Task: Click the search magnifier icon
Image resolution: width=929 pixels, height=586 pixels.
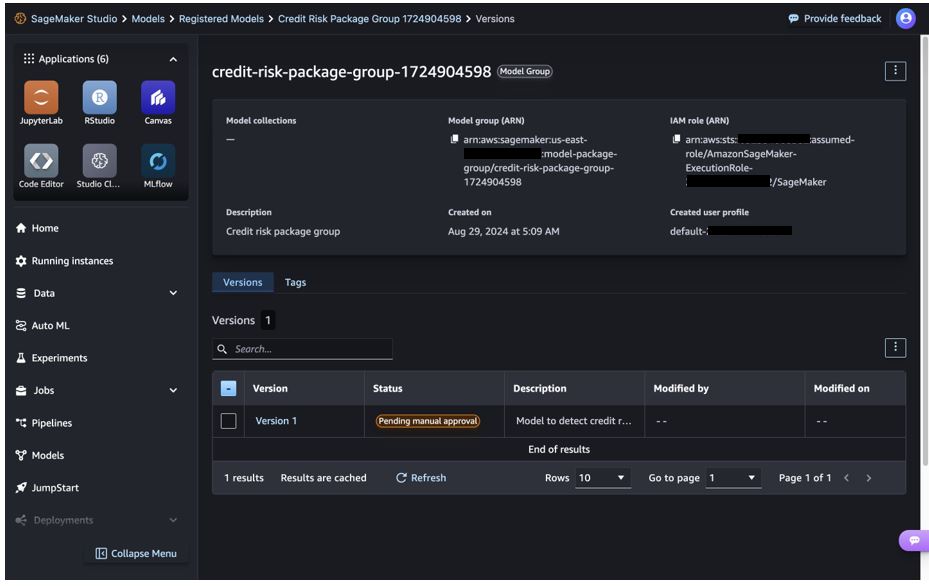Action: point(222,349)
